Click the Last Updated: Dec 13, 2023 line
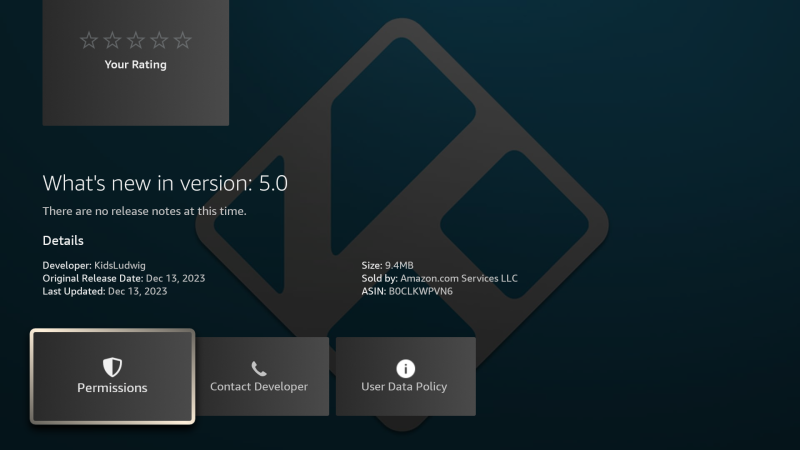Screen dimensions: 800x450 [x=105, y=291]
